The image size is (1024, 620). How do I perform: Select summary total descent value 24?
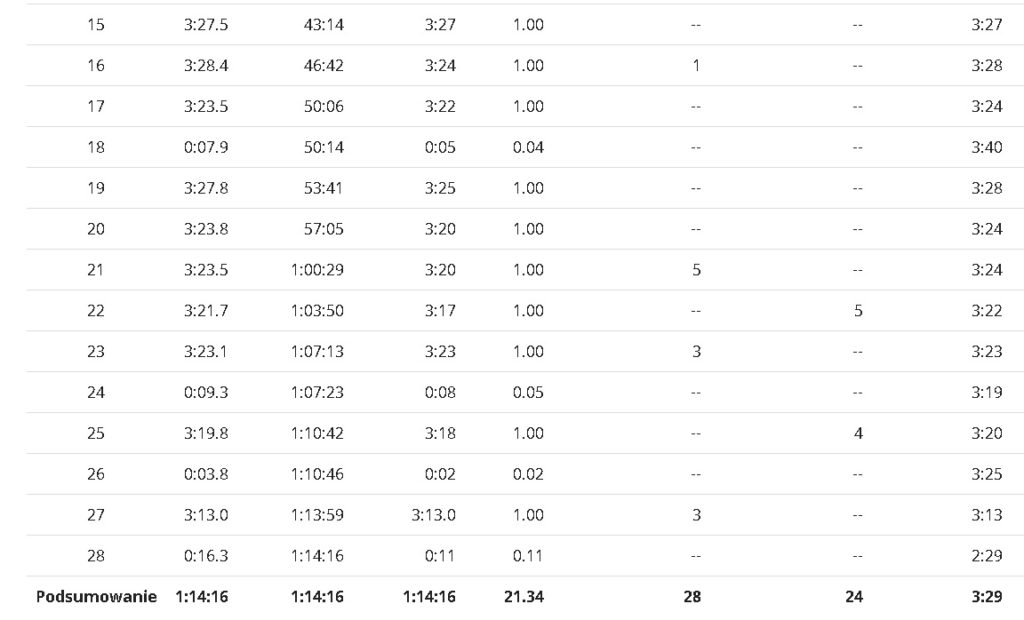(854, 596)
